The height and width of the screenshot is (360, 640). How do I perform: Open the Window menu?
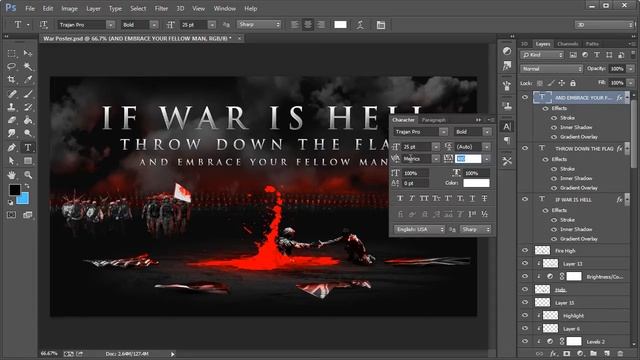click(224, 8)
